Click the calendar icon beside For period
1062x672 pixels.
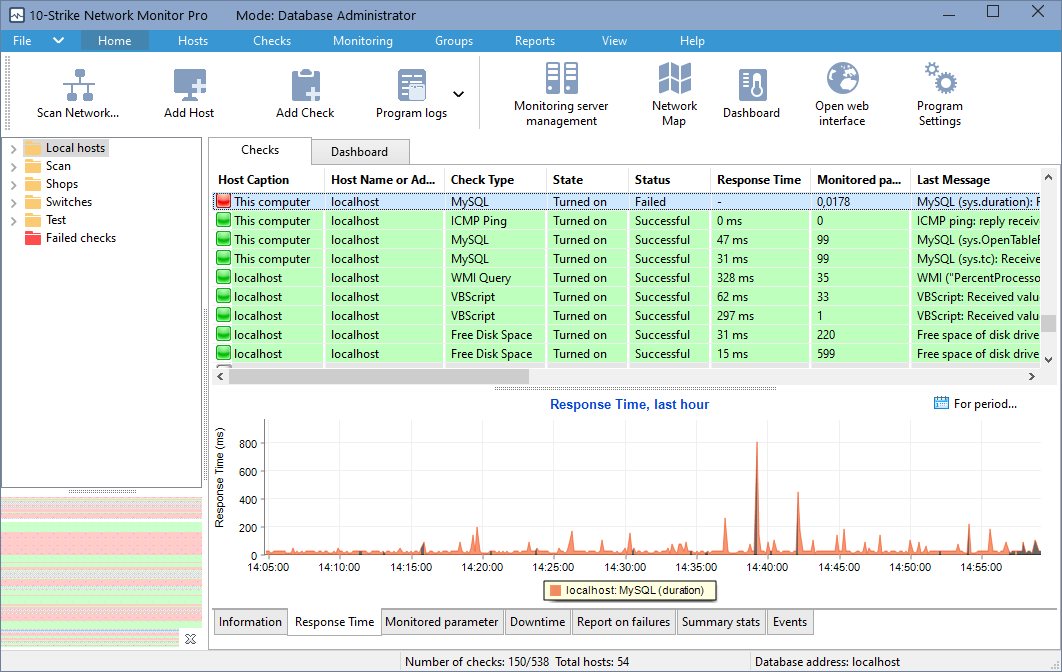[x=941, y=403]
